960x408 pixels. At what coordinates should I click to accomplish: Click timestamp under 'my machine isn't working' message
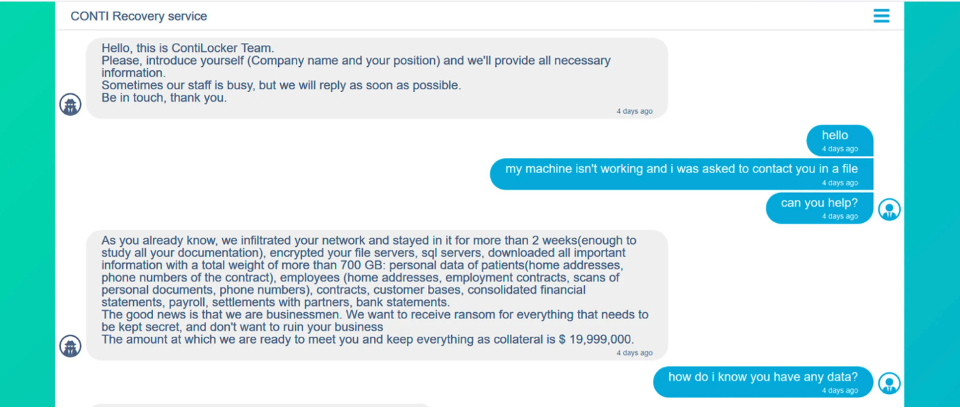pyautogui.click(x=840, y=183)
